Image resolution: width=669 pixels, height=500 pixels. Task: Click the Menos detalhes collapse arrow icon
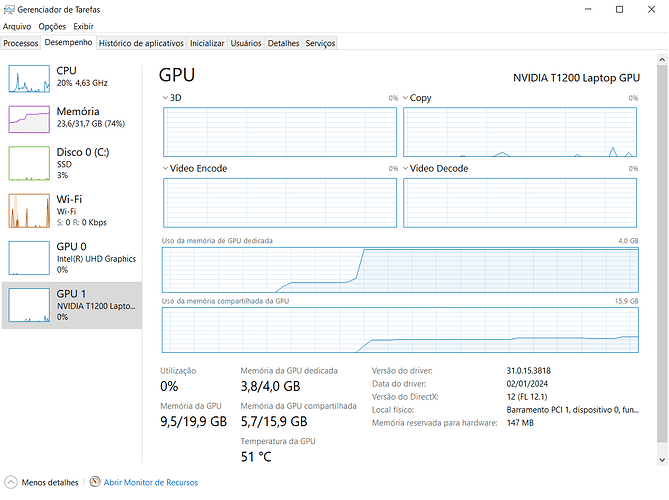pos(10,482)
